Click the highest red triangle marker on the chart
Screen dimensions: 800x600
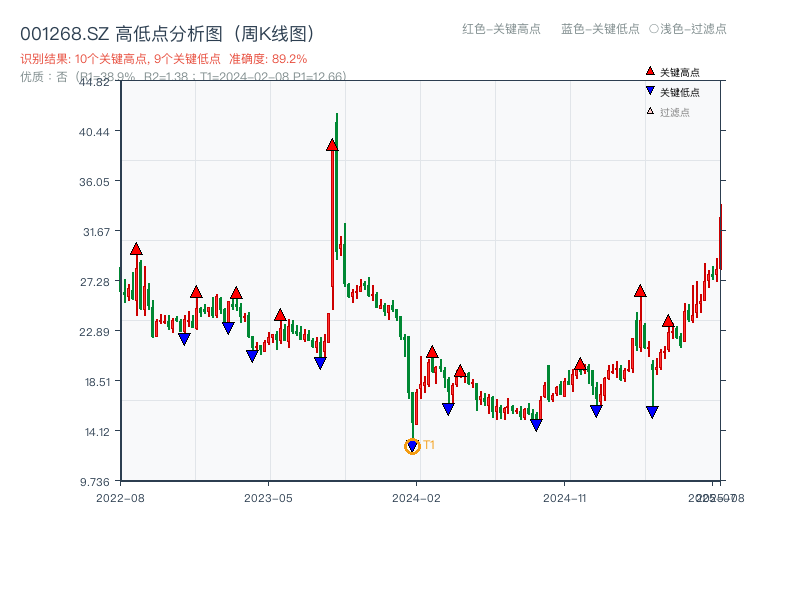click(333, 145)
